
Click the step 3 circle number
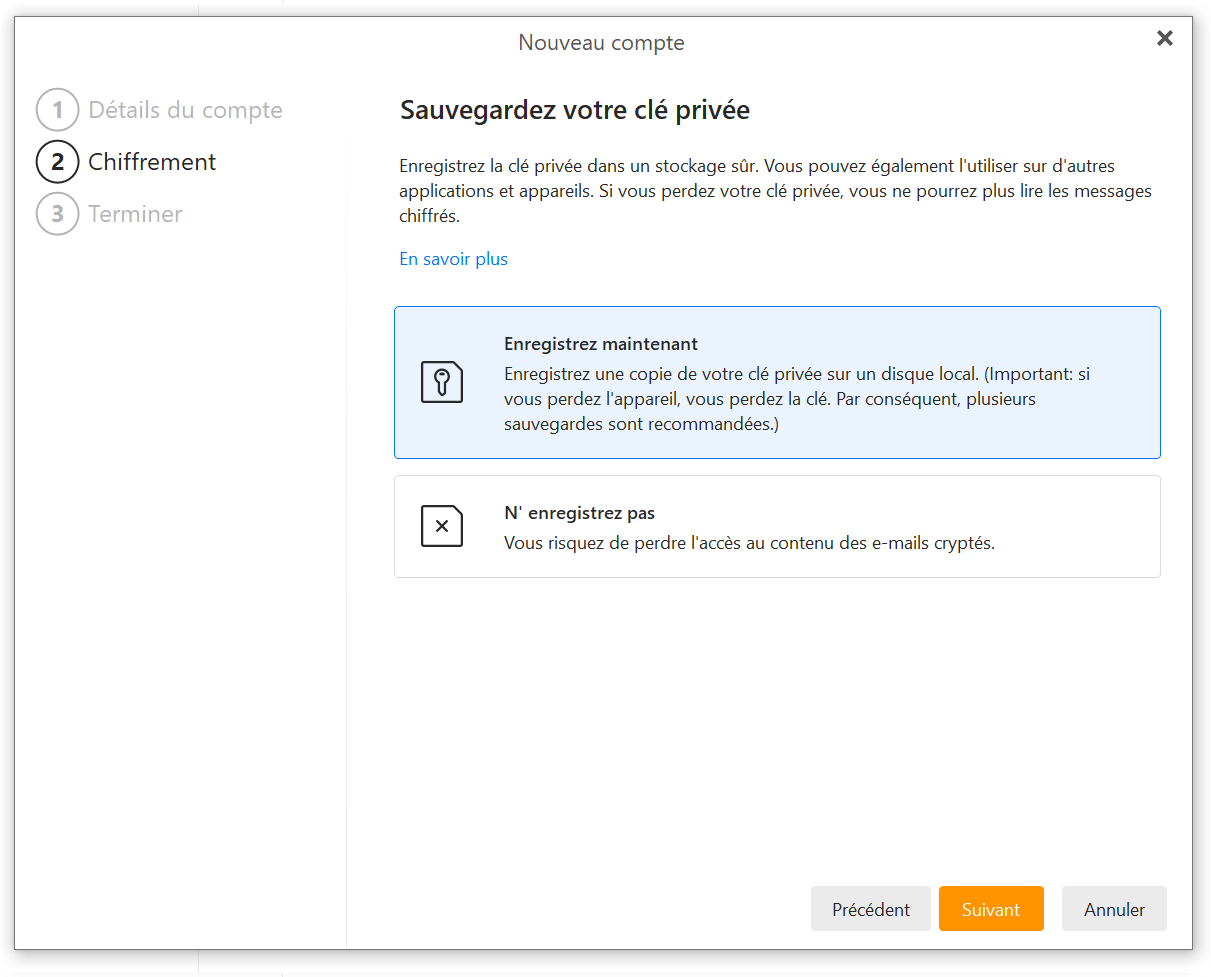pyautogui.click(x=57, y=214)
